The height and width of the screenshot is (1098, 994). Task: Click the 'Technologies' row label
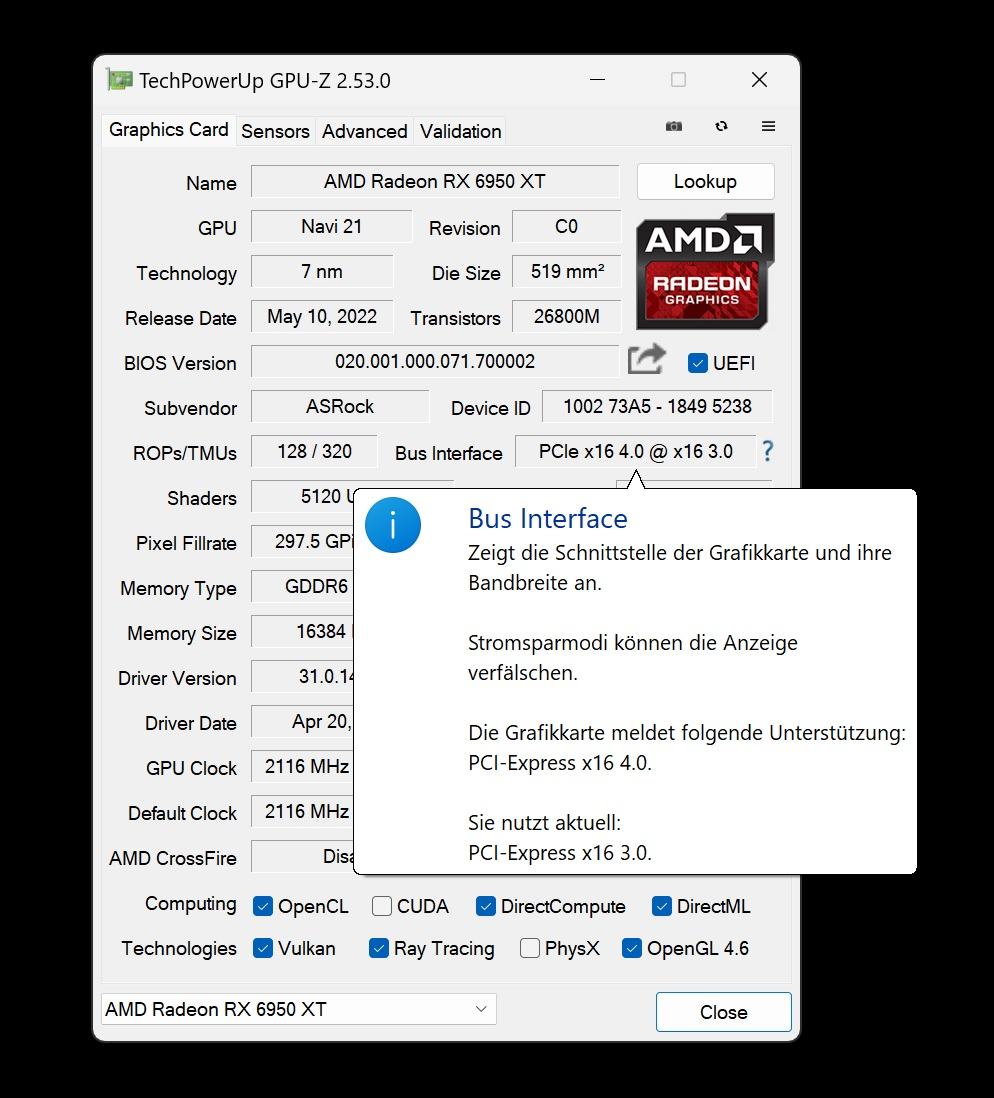click(179, 948)
